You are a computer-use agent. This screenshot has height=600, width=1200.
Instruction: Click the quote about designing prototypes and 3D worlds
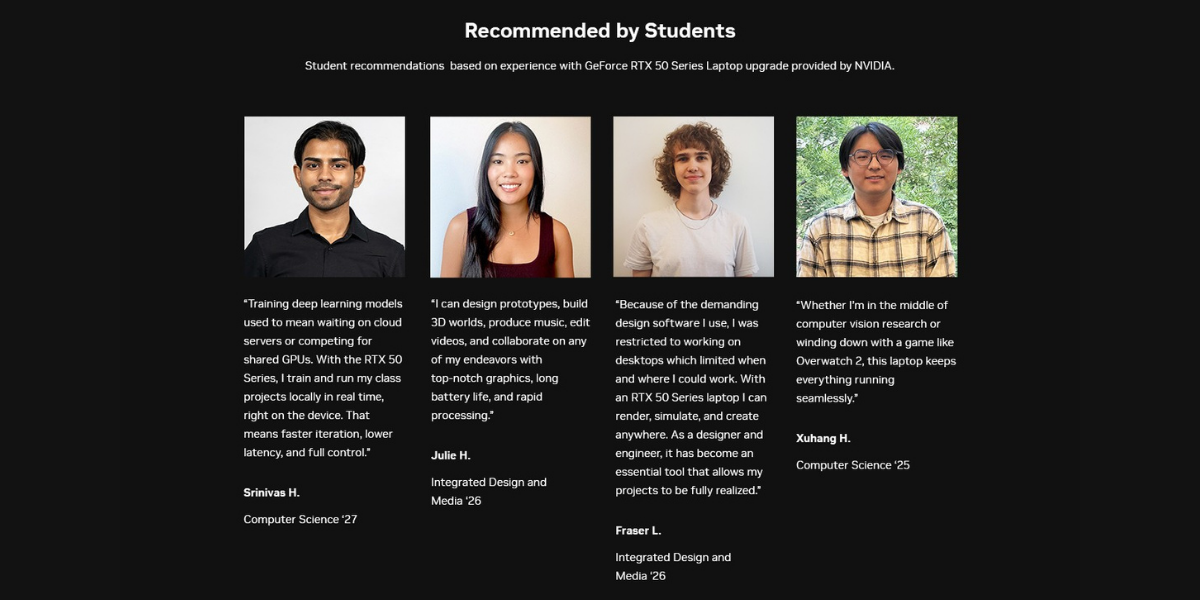click(x=510, y=359)
